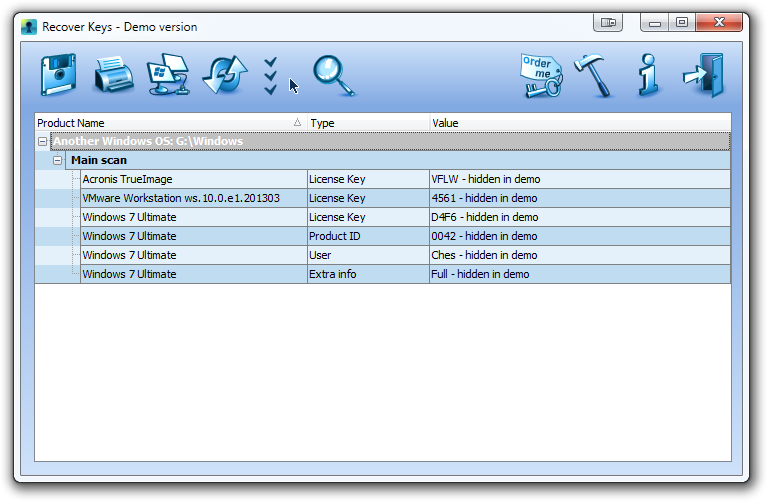Click the VMware row 'License Key' cell
The height and width of the screenshot is (502, 768).
coord(368,198)
